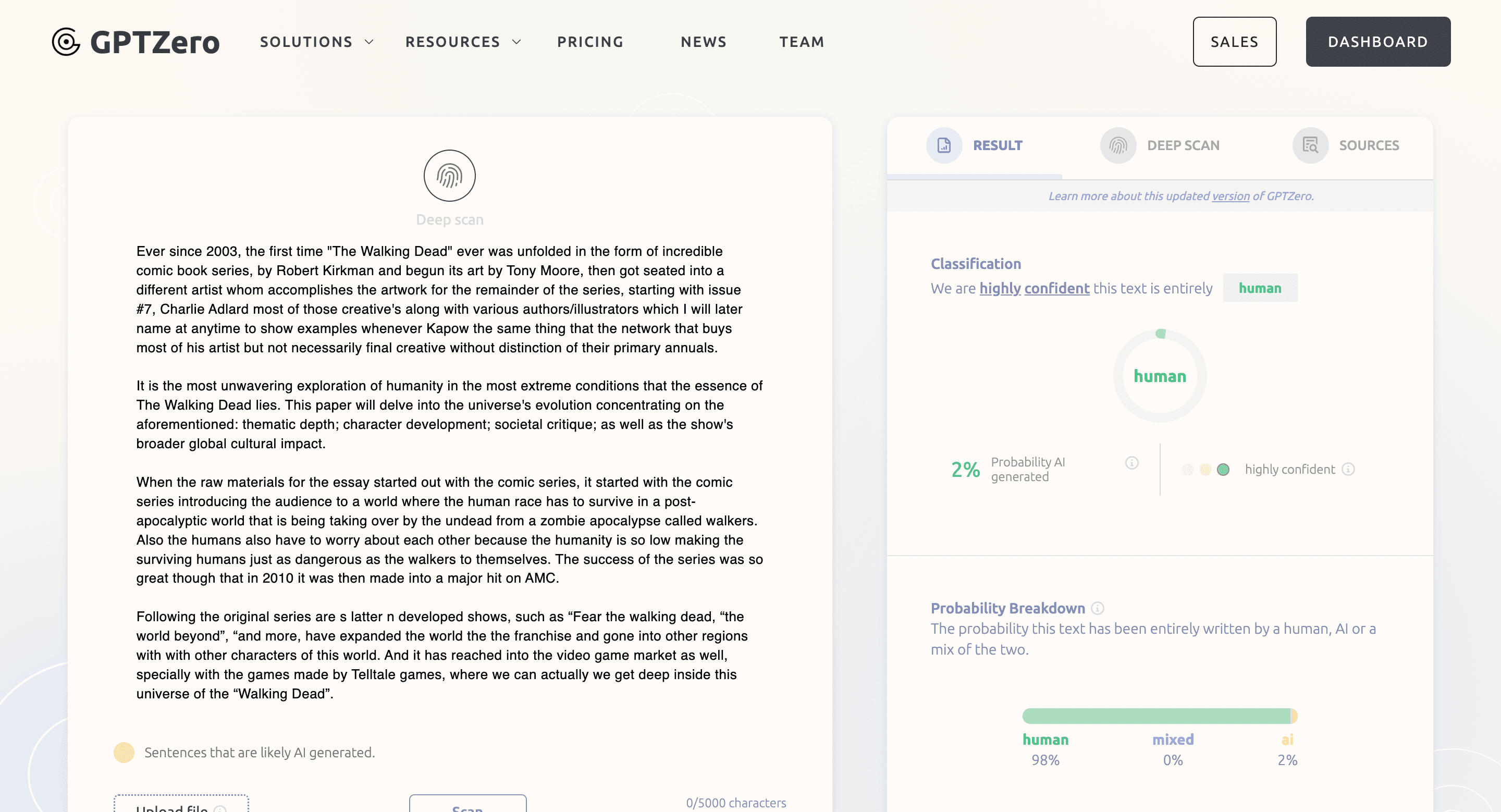1501x812 pixels.
Task: Click the highly confident underlined link
Action: pyautogui.click(x=1034, y=288)
